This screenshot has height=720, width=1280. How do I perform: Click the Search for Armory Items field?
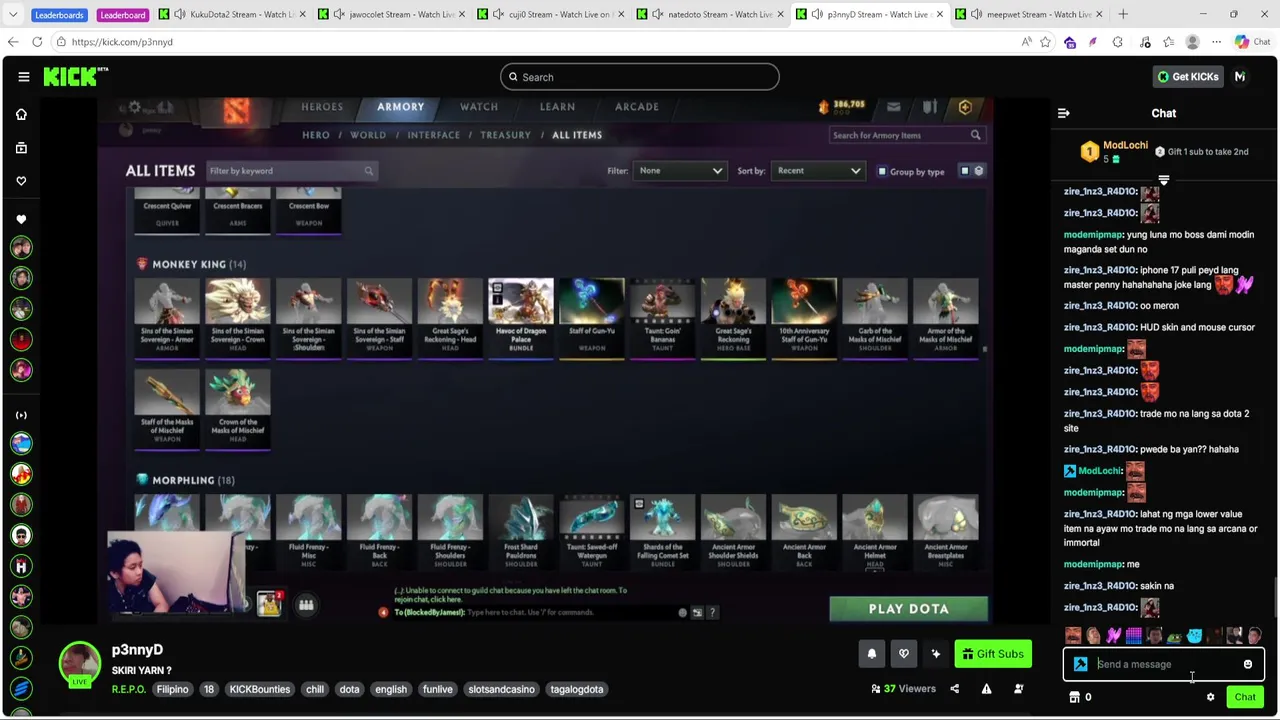tap(906, 135)
